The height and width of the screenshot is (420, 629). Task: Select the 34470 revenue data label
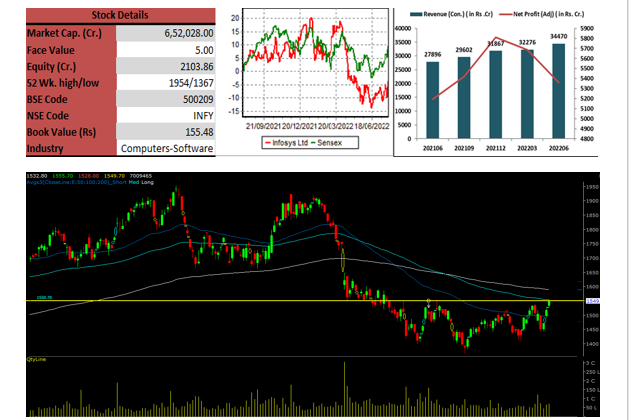pos(558,36)
